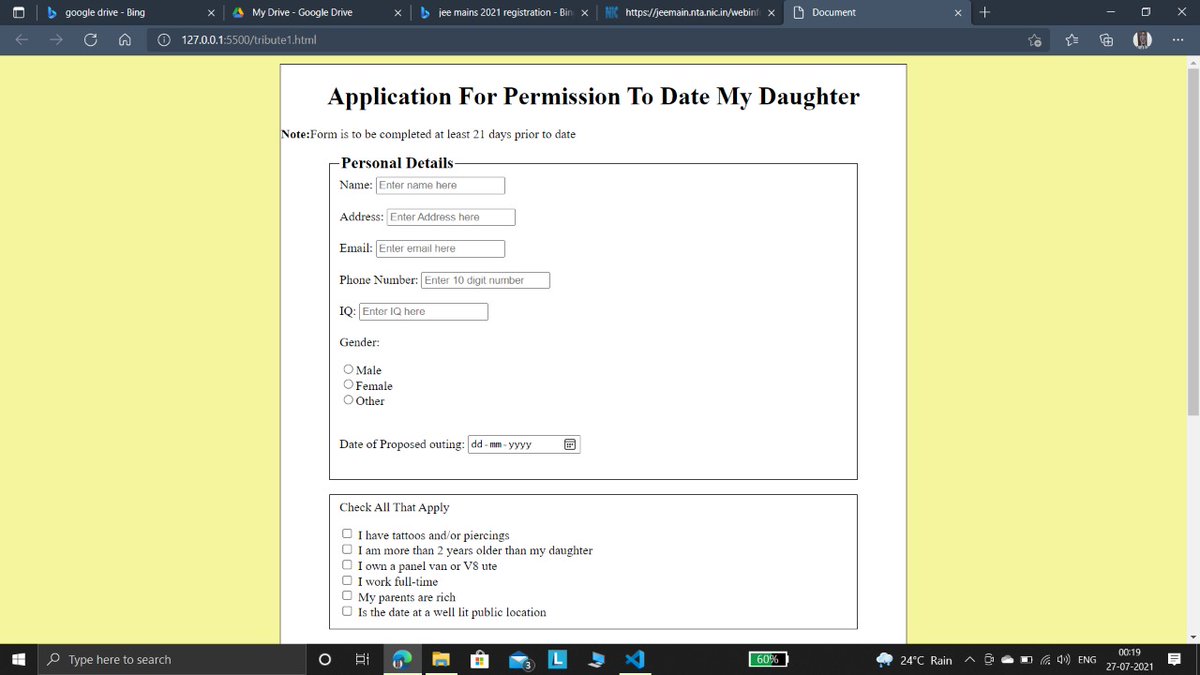Select the Male radio button

pyautogui.click(x=348, y=370)
